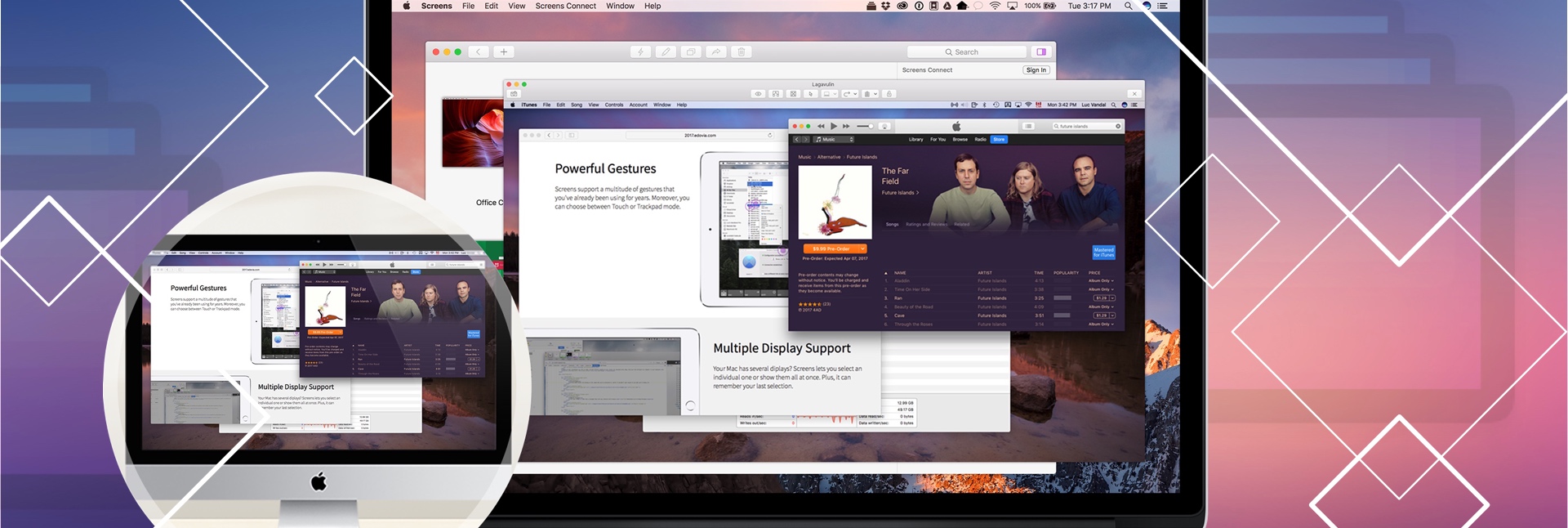The width and height of the screenshot is (1568, 528).
Task: Open the Window menu in top menu bar
Action: [621, 6]
